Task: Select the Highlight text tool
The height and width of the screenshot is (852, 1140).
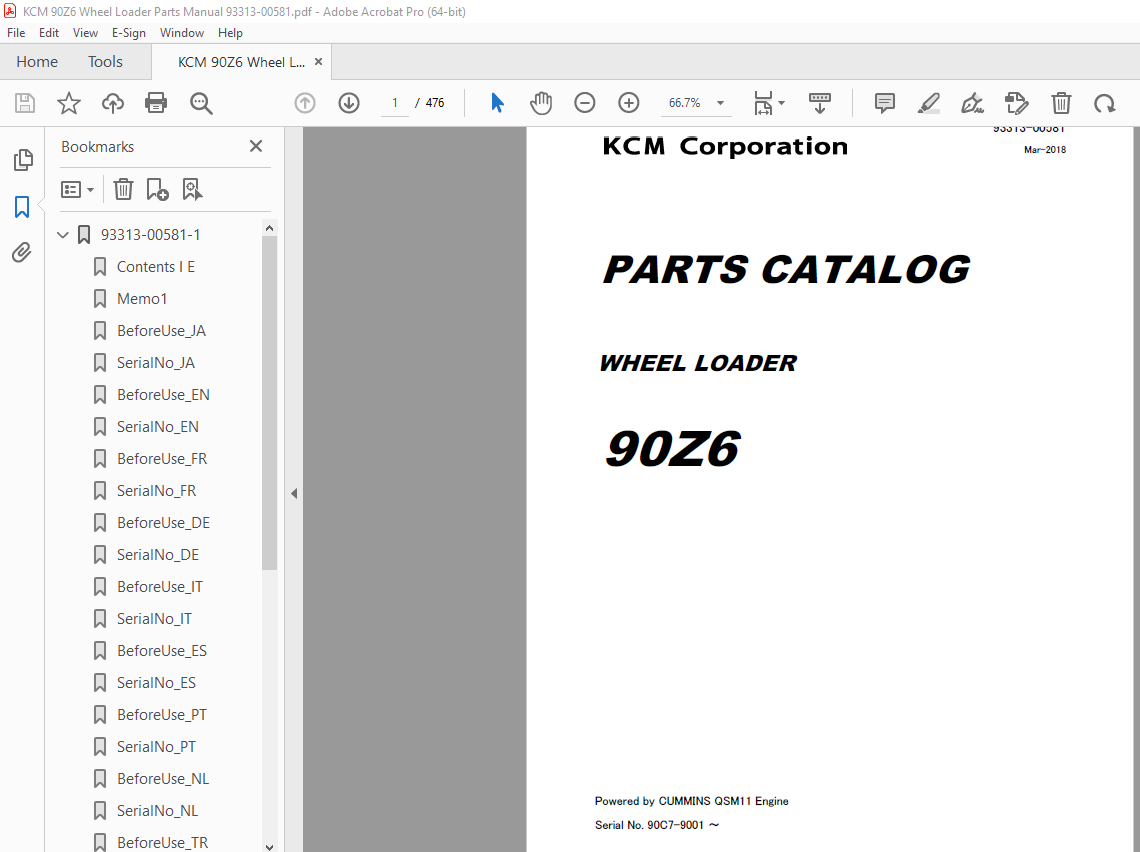Action: click(x=928, y=103)
